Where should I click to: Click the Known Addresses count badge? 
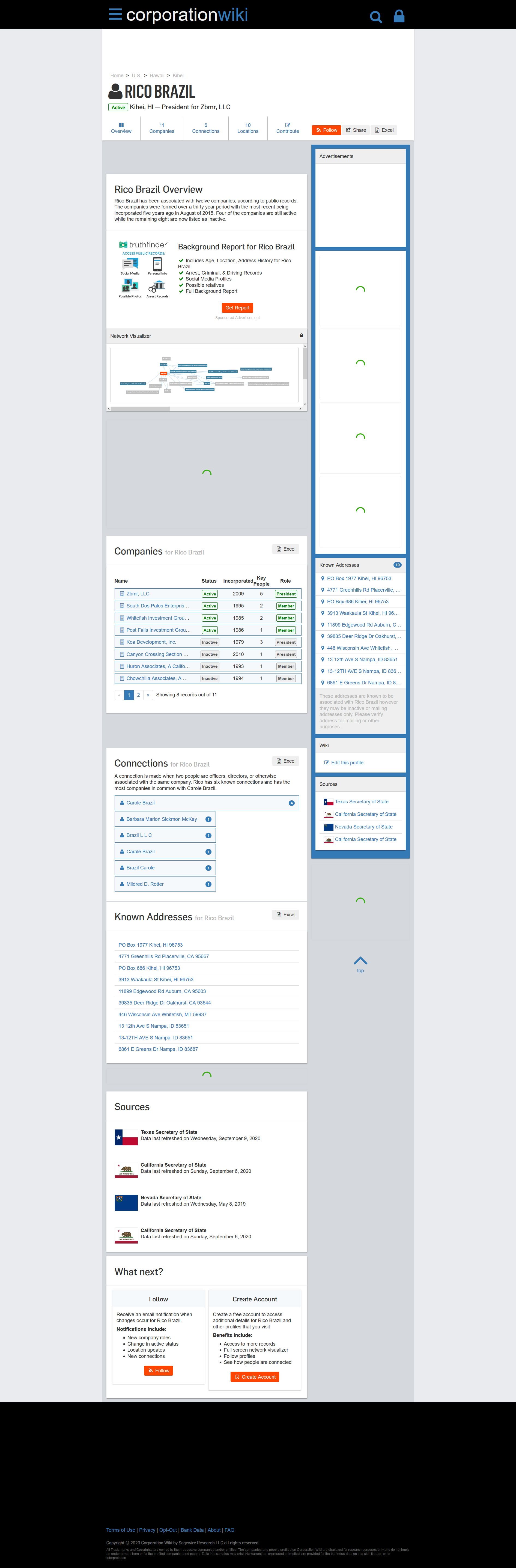[397, 565]
